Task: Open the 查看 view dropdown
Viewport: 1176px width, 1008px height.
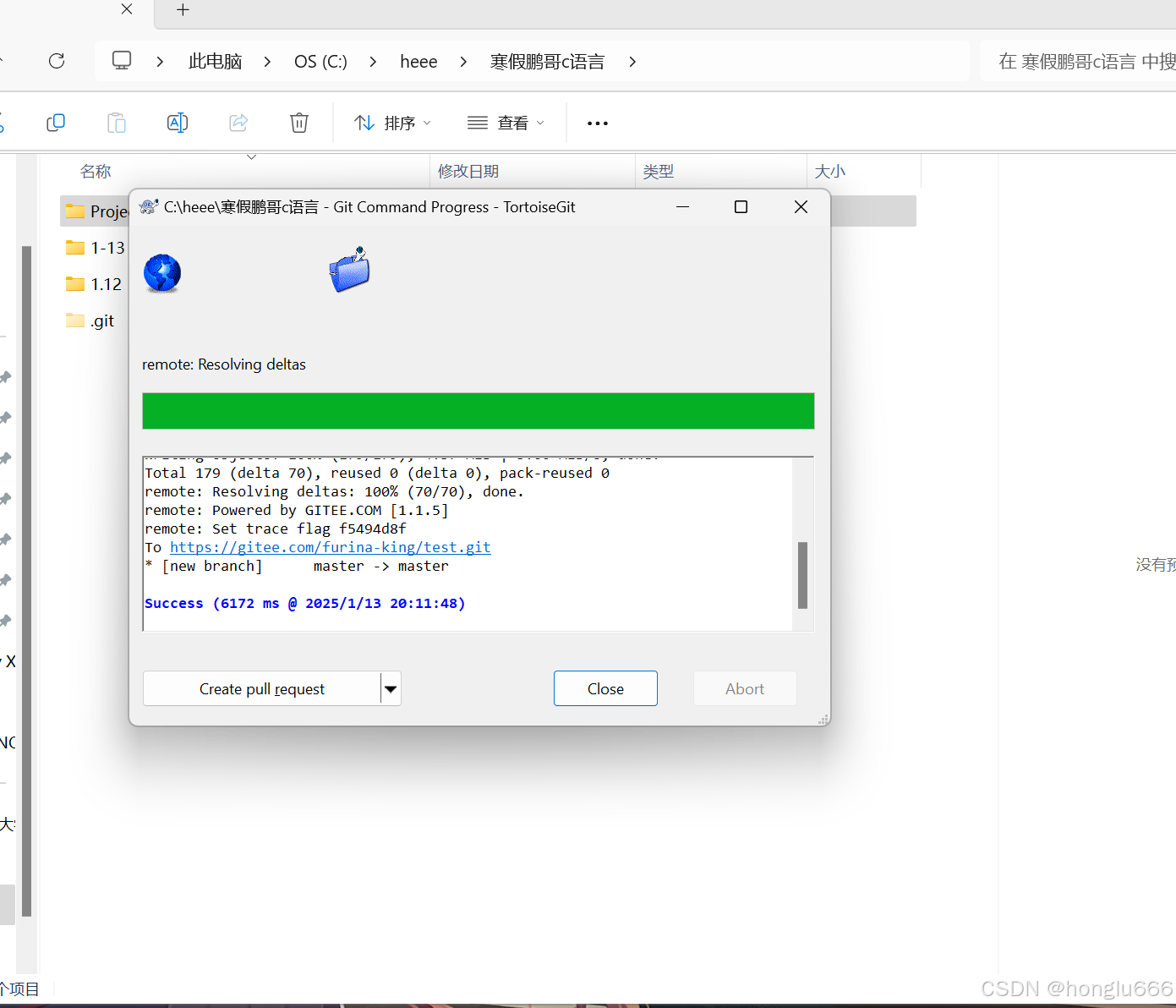Action: click(506, 123)
